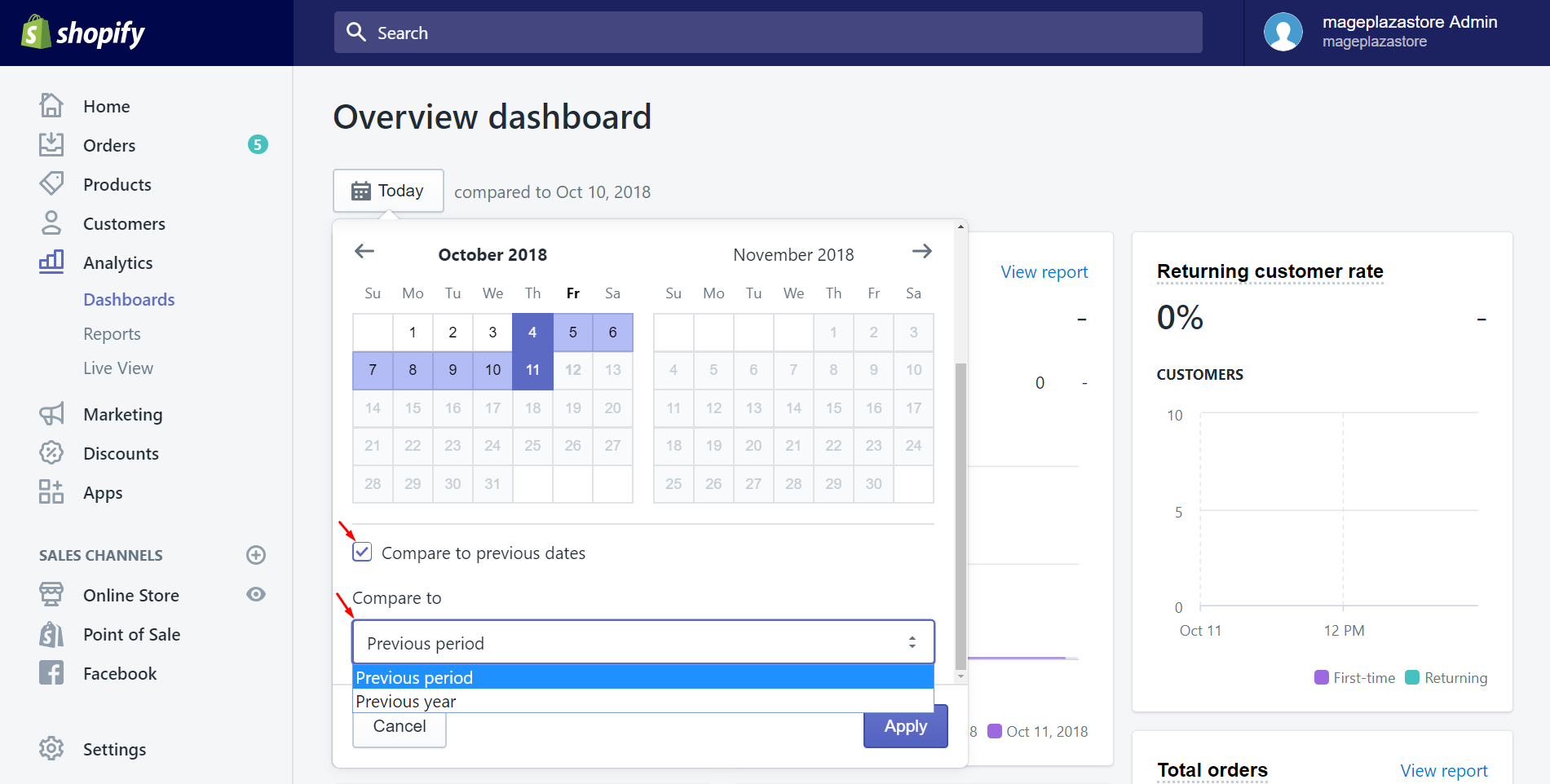Image resolution: width=1550 pixels, height=784 pixels.
Task: Select October 11 in the calendar
Action: tap(532, 370)
